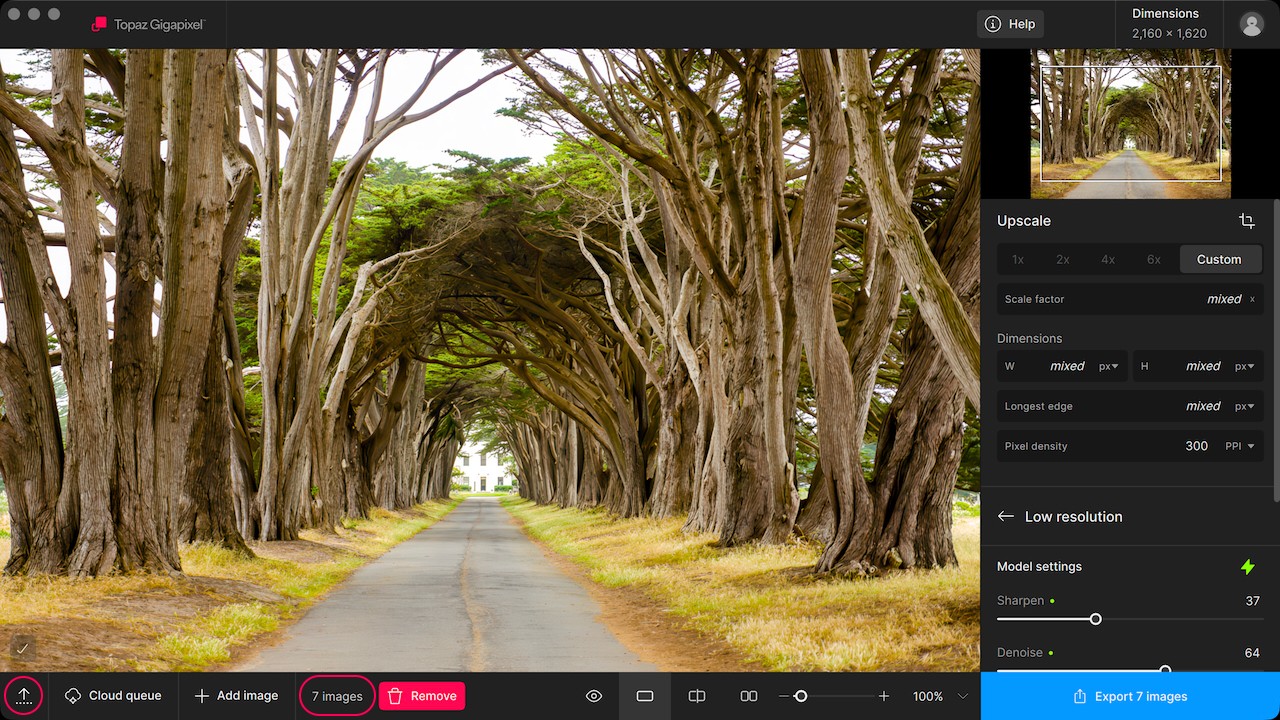Image resolution: width=1280 pixels, height=720 pixels.
Task: Open the user account avatar
Action: (x=1251, y=24)
